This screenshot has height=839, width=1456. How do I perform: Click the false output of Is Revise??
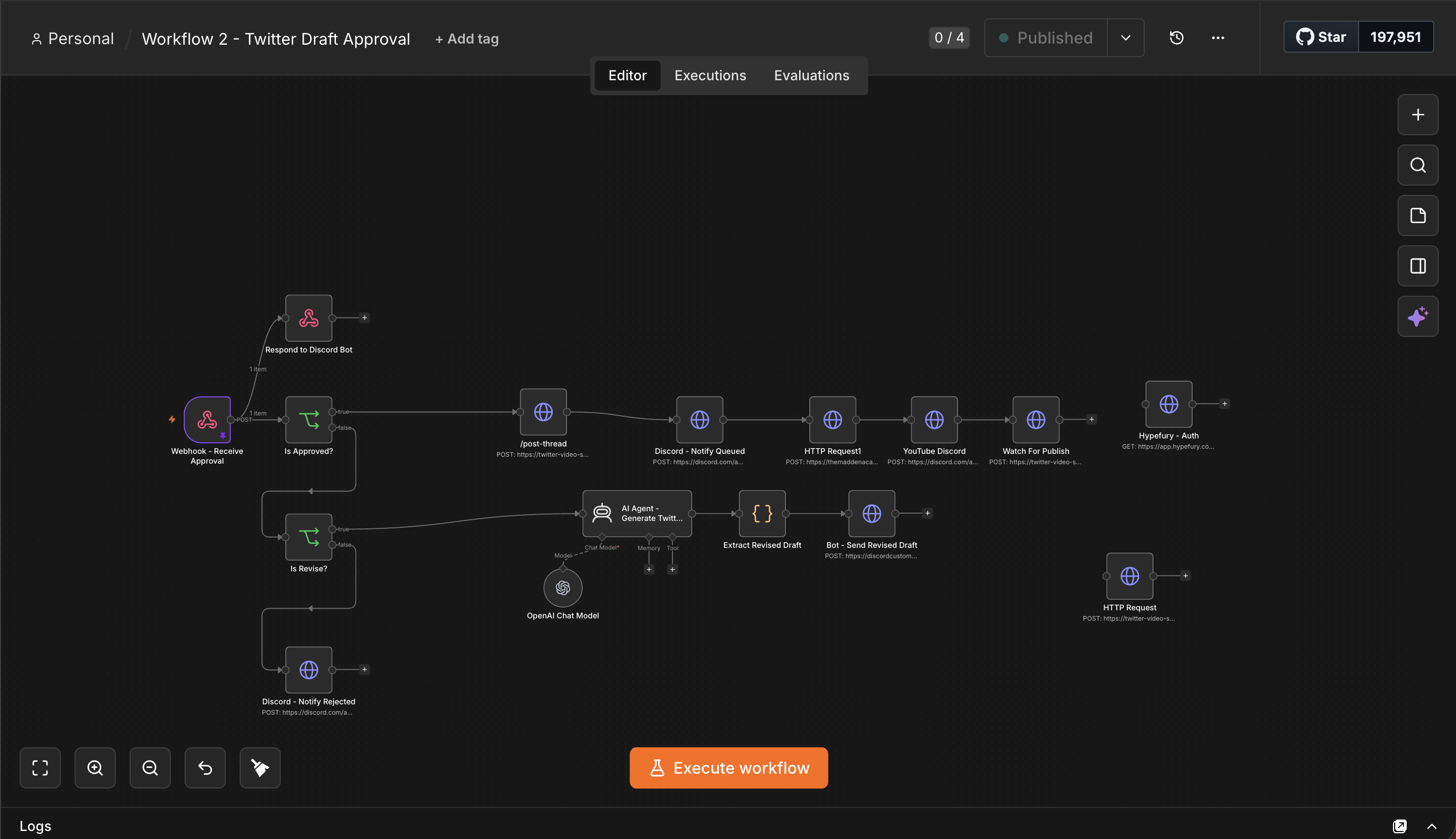pyautogui.click(x=332, y=544)
